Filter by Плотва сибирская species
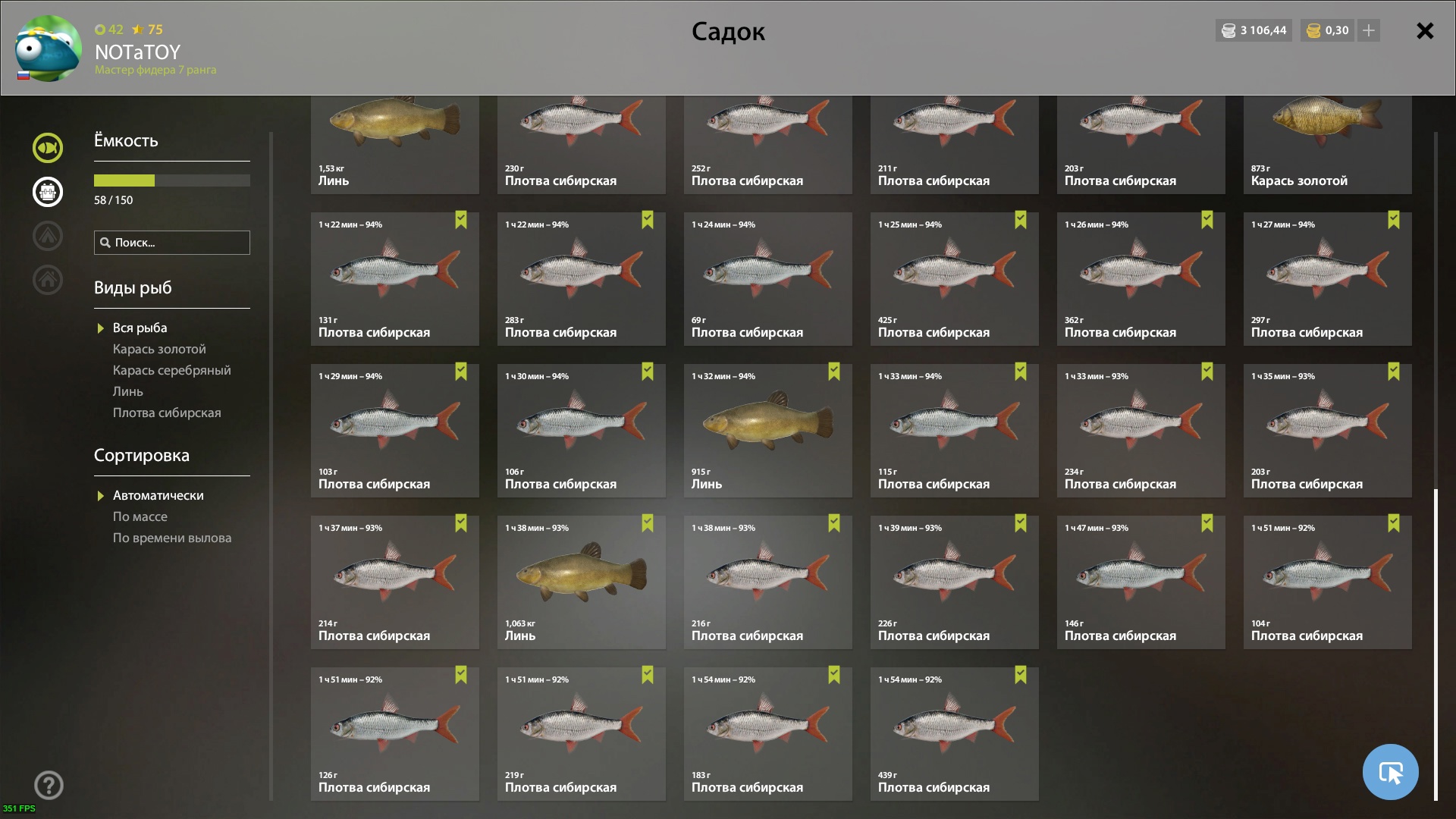Screen dimensions: 1456x819 167,413
